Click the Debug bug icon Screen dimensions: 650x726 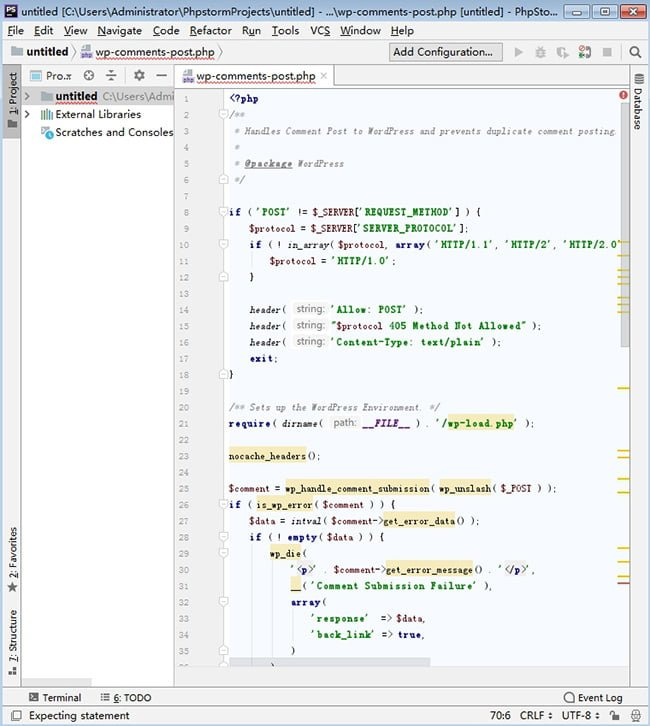[540, 52]
